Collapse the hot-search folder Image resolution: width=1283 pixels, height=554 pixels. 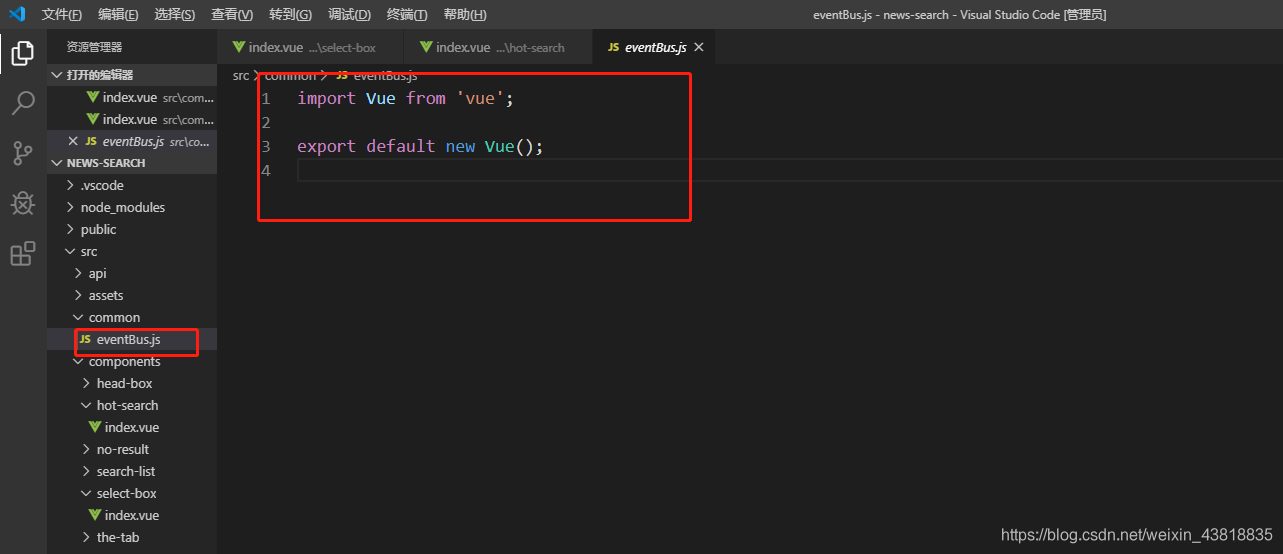[132, 405]
